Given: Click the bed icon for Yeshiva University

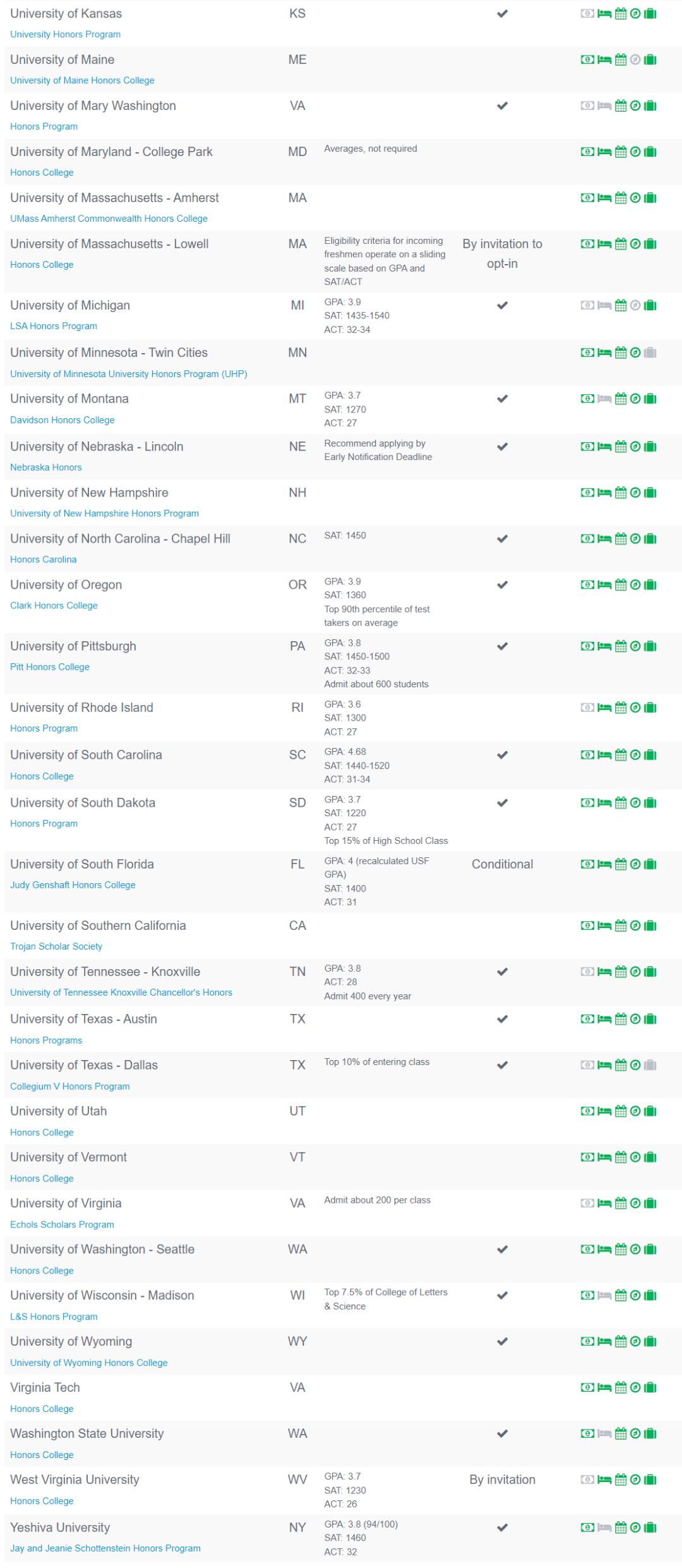Looking at the screenshot, I should coord(604,1528).
